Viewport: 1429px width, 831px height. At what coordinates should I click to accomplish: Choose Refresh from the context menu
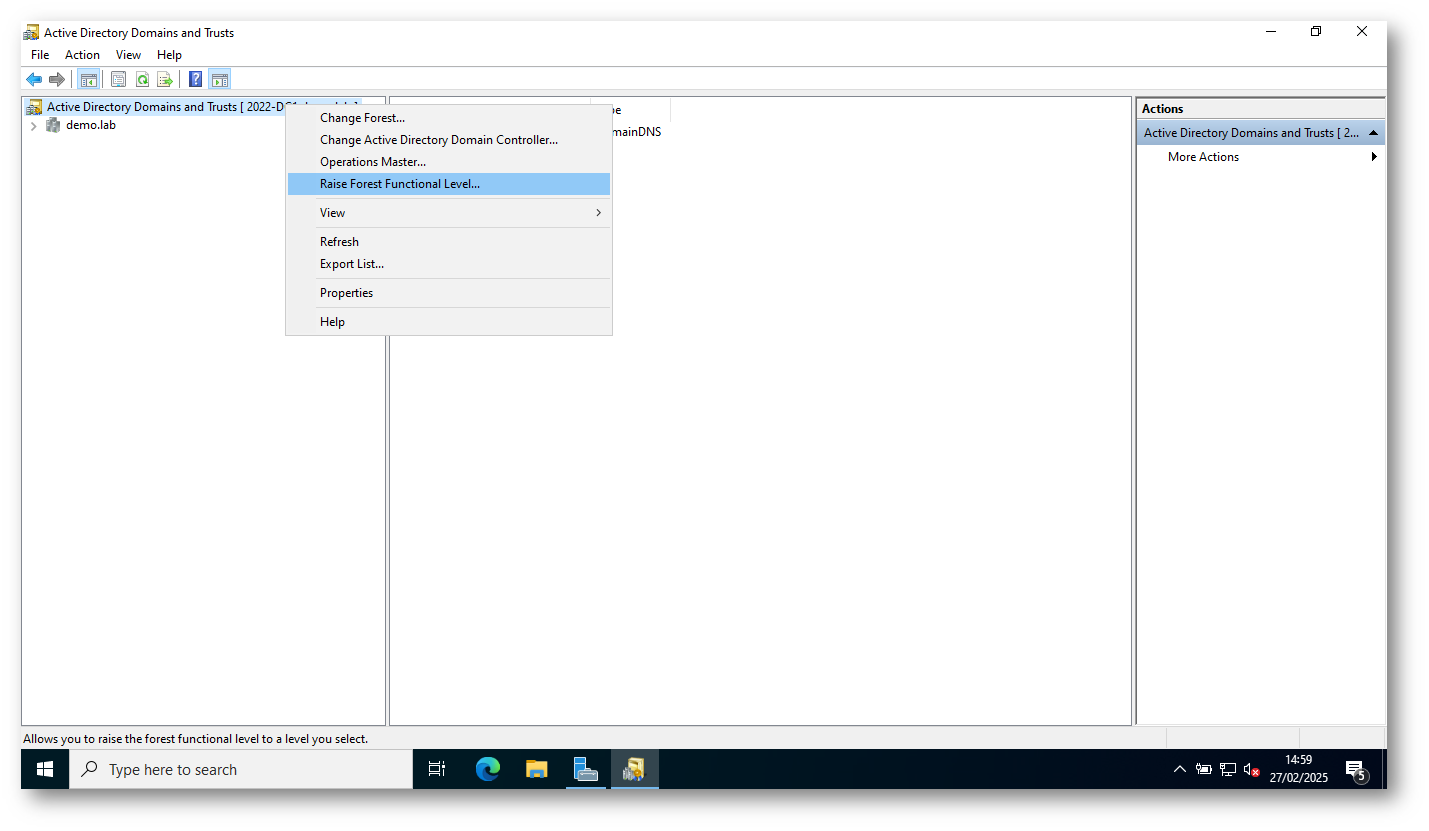coord(449,242)
